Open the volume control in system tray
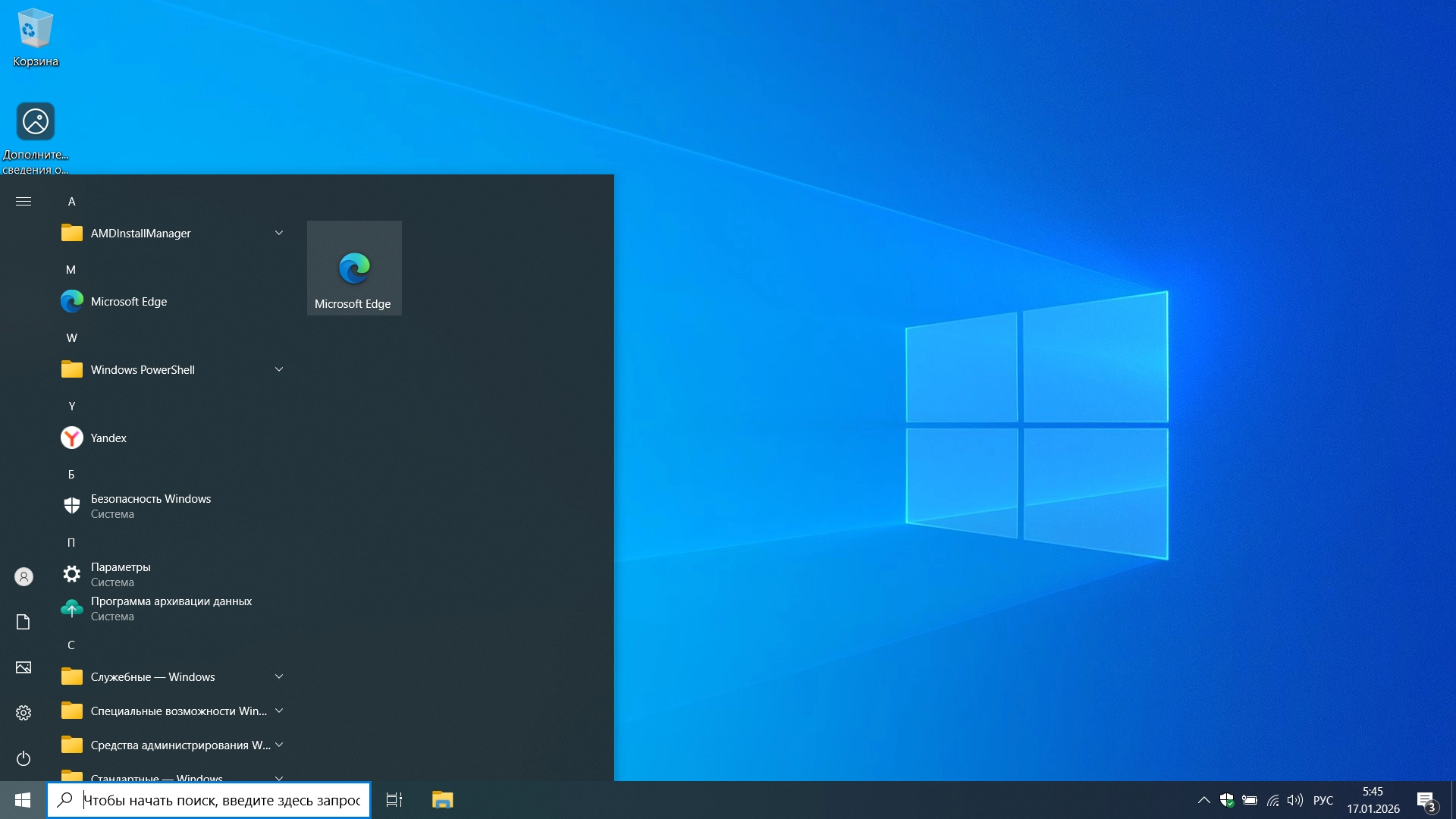The height and width of the screenshot is (819, 1456). (x=1294, y=800)
